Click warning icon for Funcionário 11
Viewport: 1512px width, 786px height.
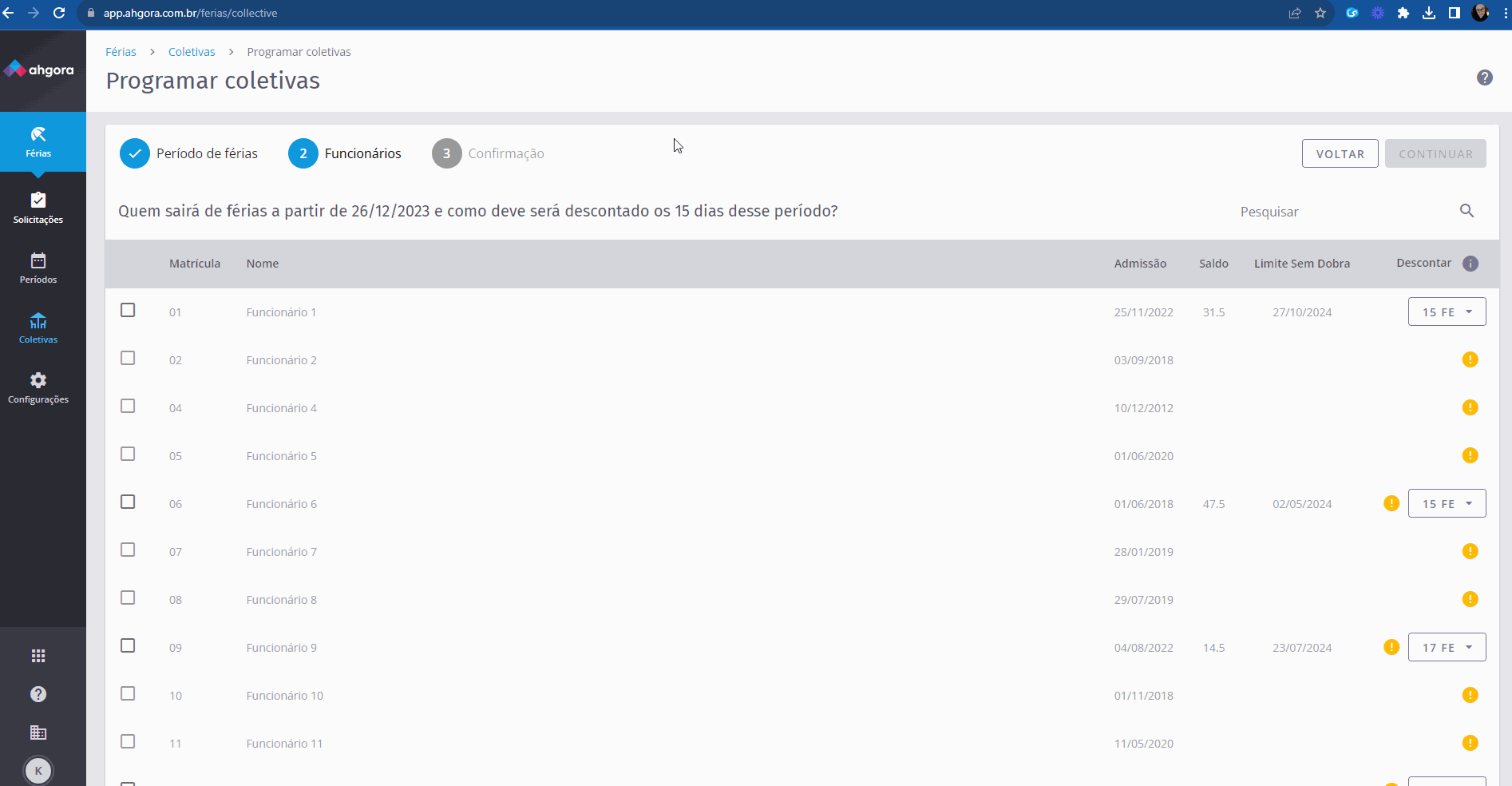pos(1470,743)
